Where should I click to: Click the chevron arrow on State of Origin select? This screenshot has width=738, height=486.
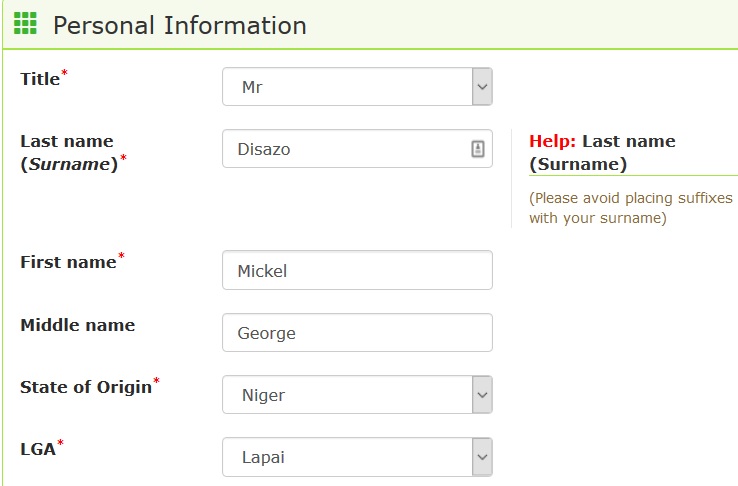[x=482, y=395]
